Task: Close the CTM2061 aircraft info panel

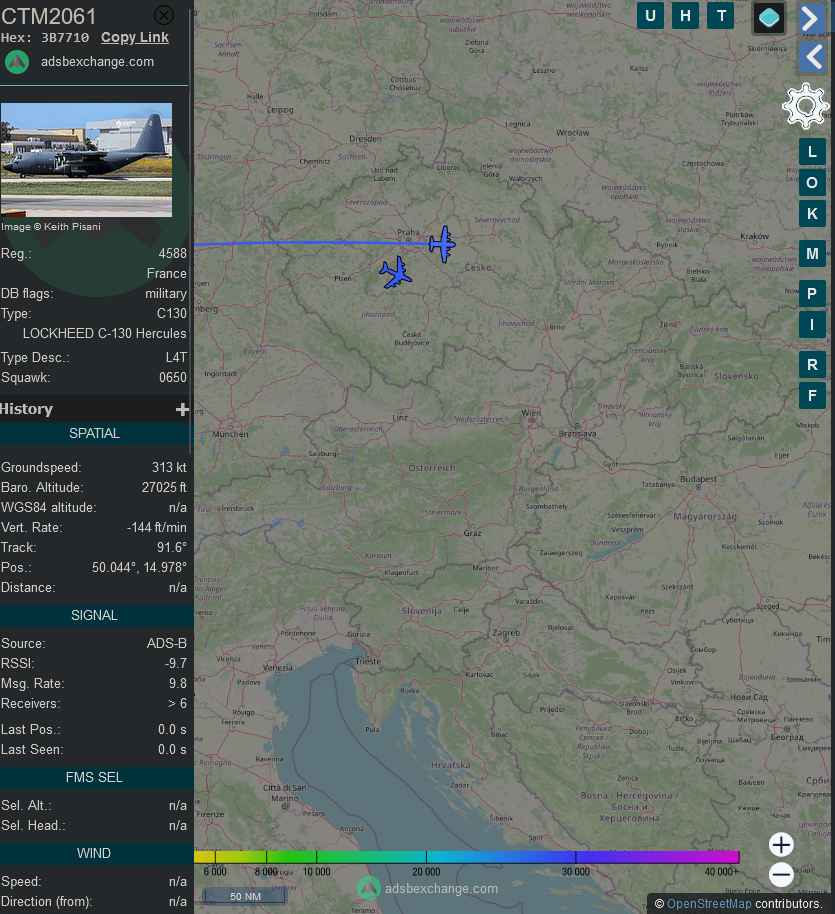Action: click(164, 15)
